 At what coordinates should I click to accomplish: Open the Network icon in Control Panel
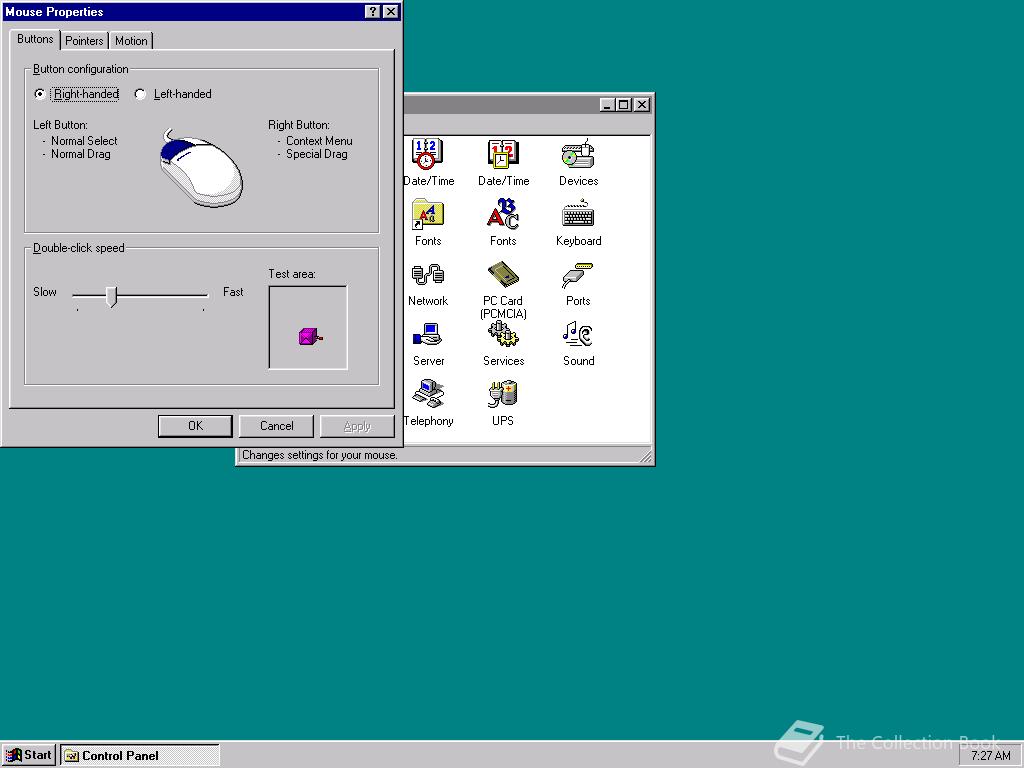[x=428, y=274]
